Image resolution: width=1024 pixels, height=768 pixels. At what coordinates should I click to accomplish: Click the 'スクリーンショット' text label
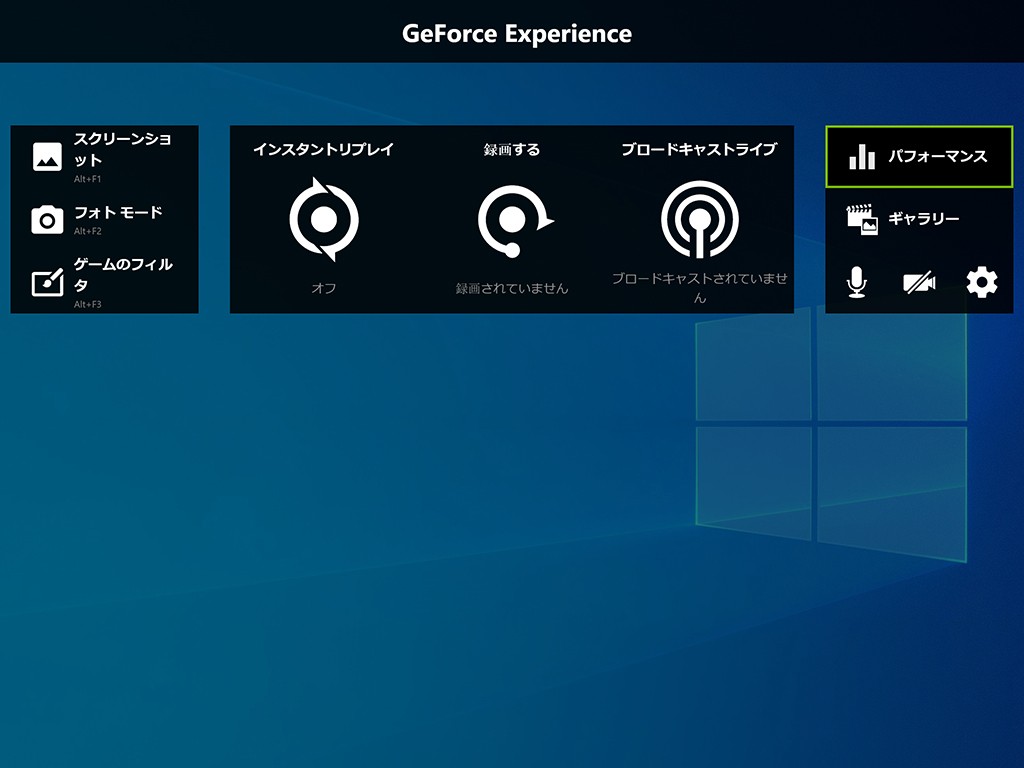click(122, 150)
